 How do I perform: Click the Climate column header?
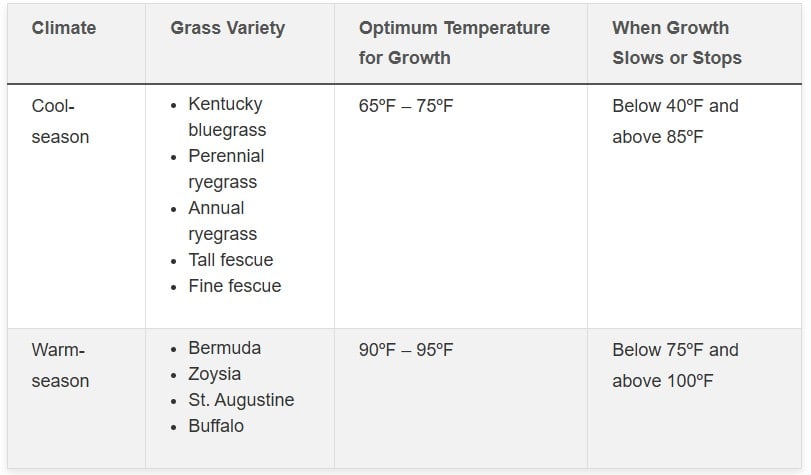[x=64, y=28]
